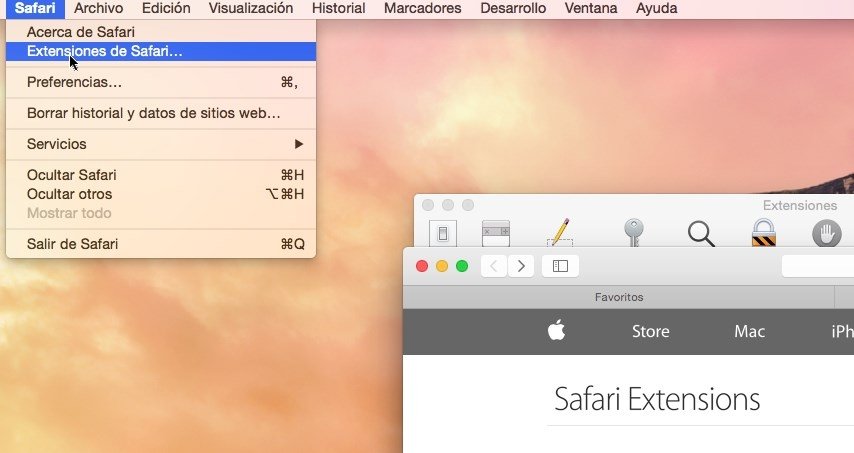Go forward in Safari browser window

[x=521, y=266]
